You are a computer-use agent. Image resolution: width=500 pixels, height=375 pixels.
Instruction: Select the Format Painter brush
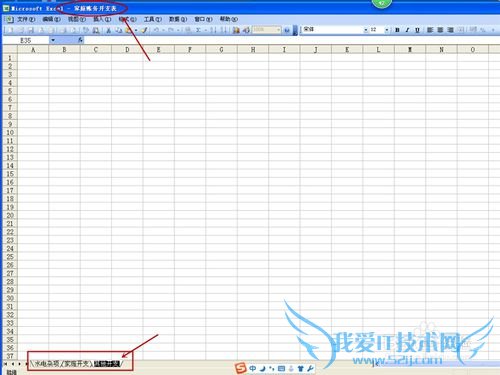click(144, 30)
